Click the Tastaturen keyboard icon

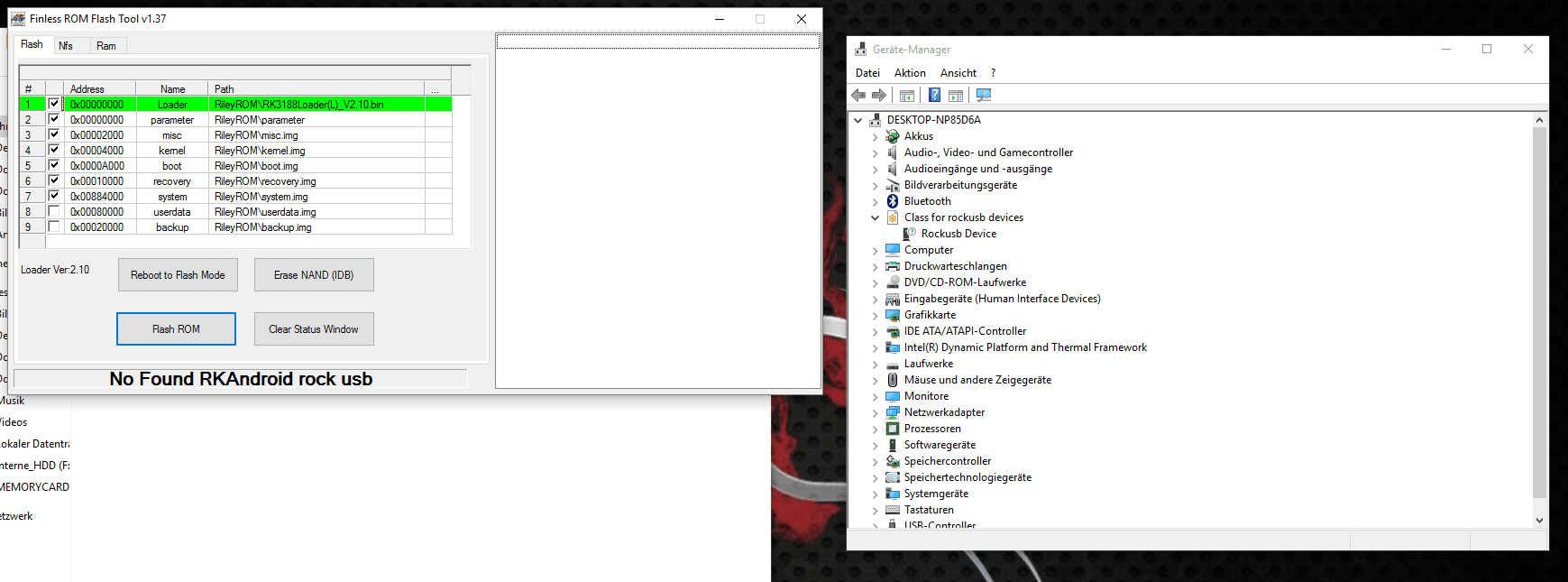[x=893, y=510]
